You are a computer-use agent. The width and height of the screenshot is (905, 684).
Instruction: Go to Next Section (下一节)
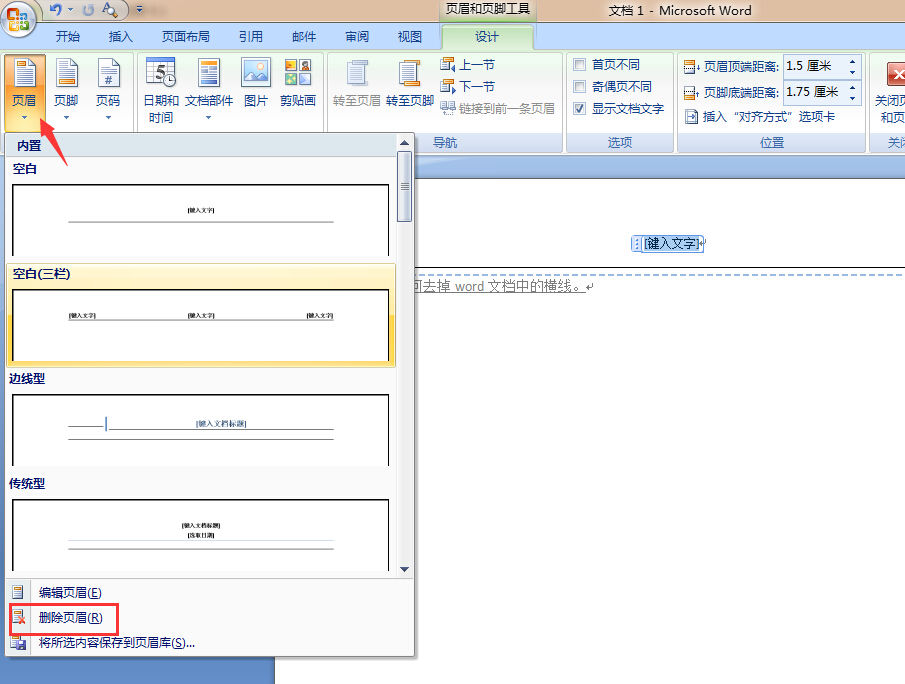point(467,86)
